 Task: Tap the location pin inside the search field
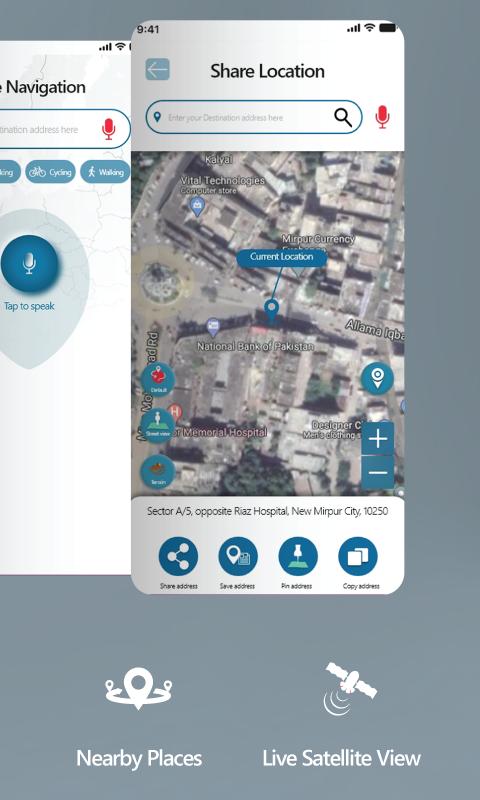pos(157,117)
